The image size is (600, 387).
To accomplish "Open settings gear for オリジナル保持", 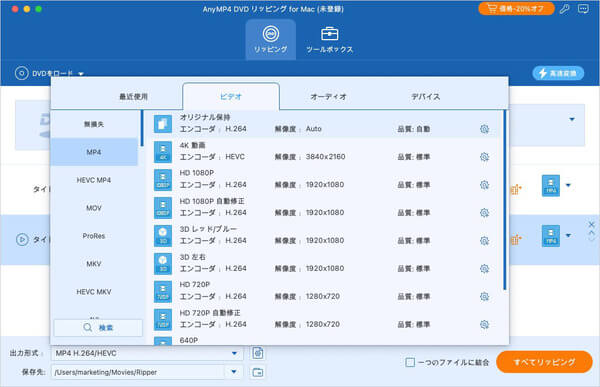I will coord(484,129).
